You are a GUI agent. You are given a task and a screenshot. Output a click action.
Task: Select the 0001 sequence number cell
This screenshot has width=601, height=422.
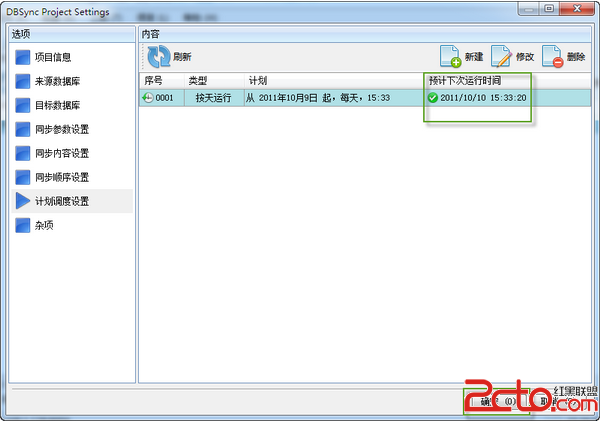pos(164,98)
